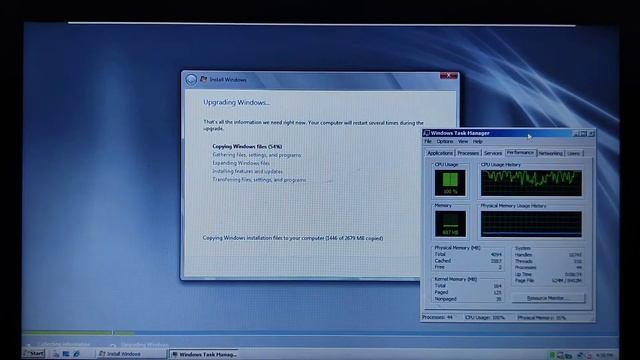Click the 'Upgrading Windows...' heading
640x360 pixels.
(236, 102)
